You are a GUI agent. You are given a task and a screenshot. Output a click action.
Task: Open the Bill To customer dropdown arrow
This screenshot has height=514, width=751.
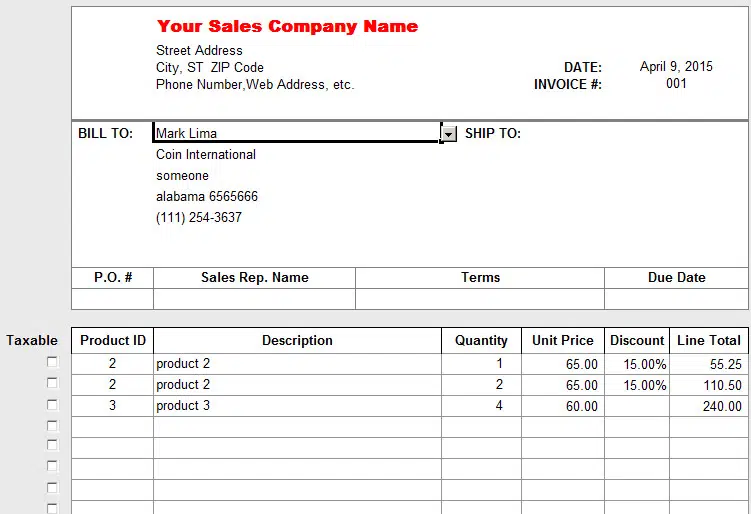[448, 133]
